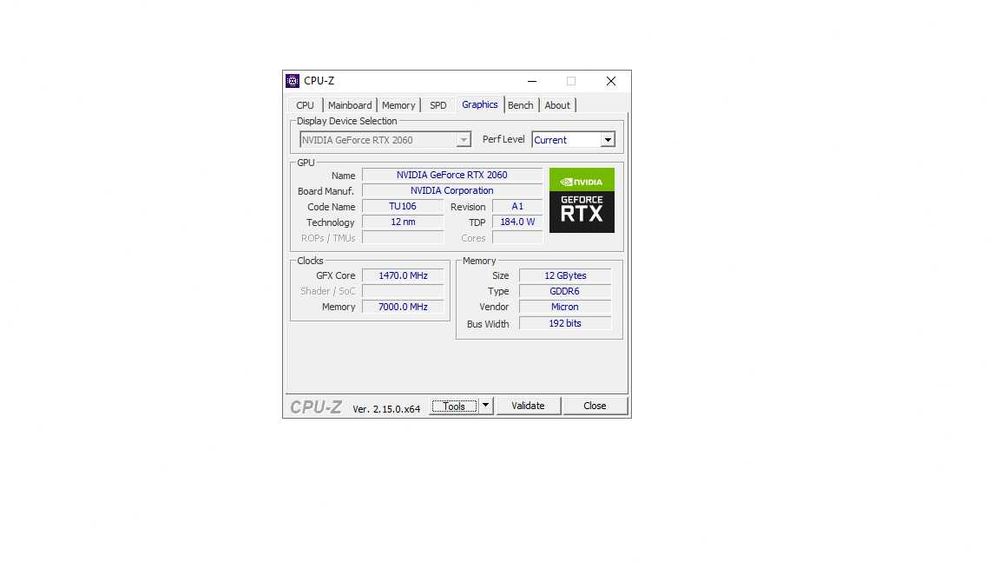Open the Tools dropdown arrow
This screenshot has width=1000, height=563.
pyautogui.click(x=485, y=406)
